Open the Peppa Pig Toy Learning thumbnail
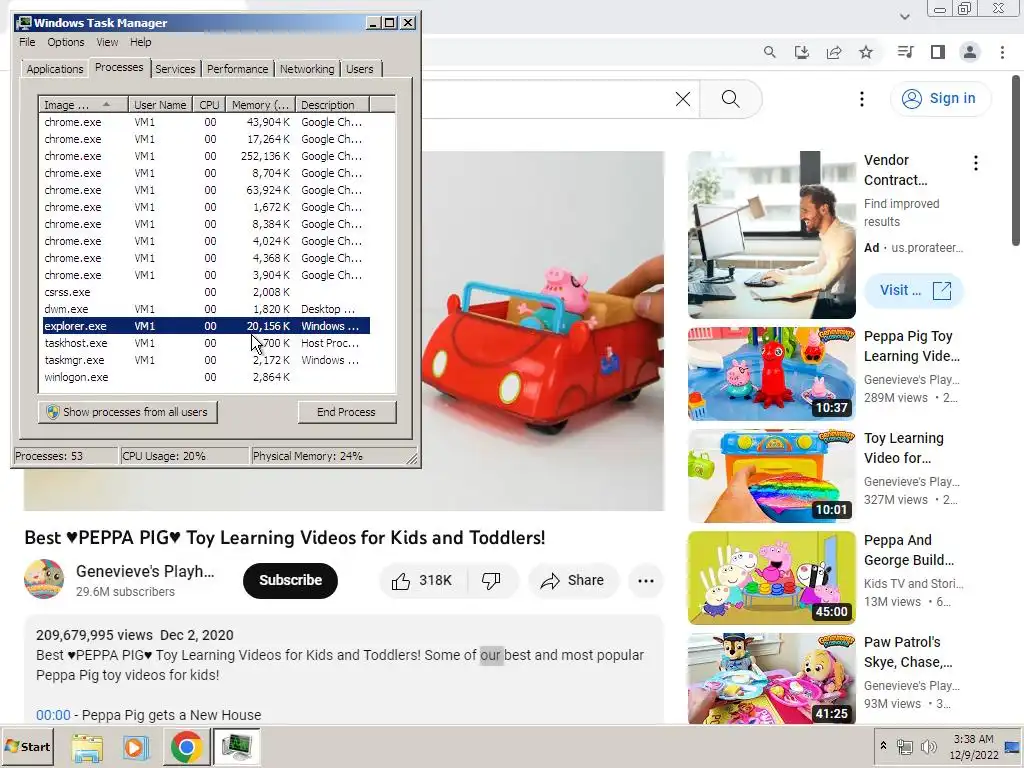The height and width of the screenshot is (768, 1024). [771, 374]
